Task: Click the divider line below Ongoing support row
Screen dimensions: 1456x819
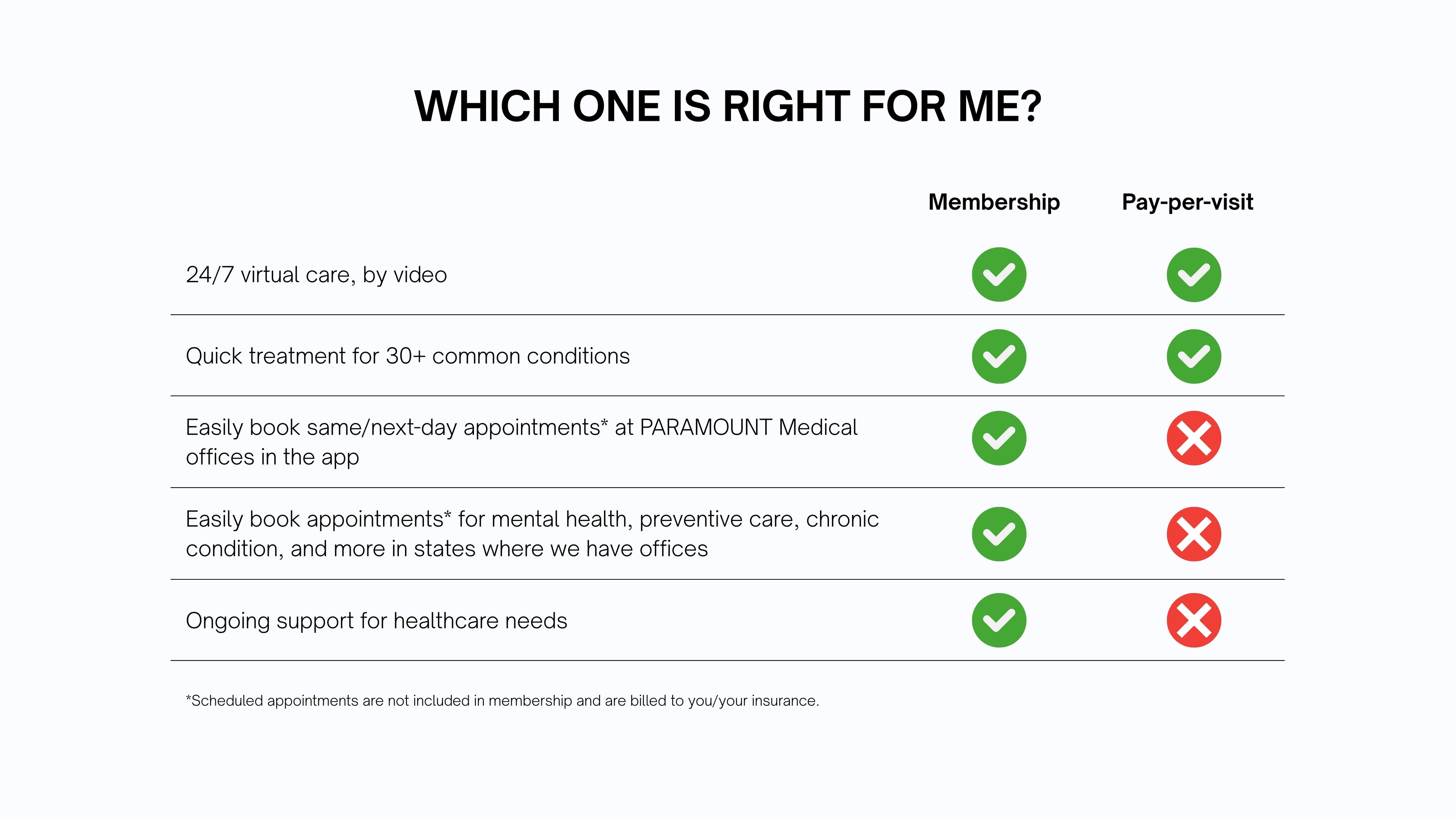Action: point(728,660)
